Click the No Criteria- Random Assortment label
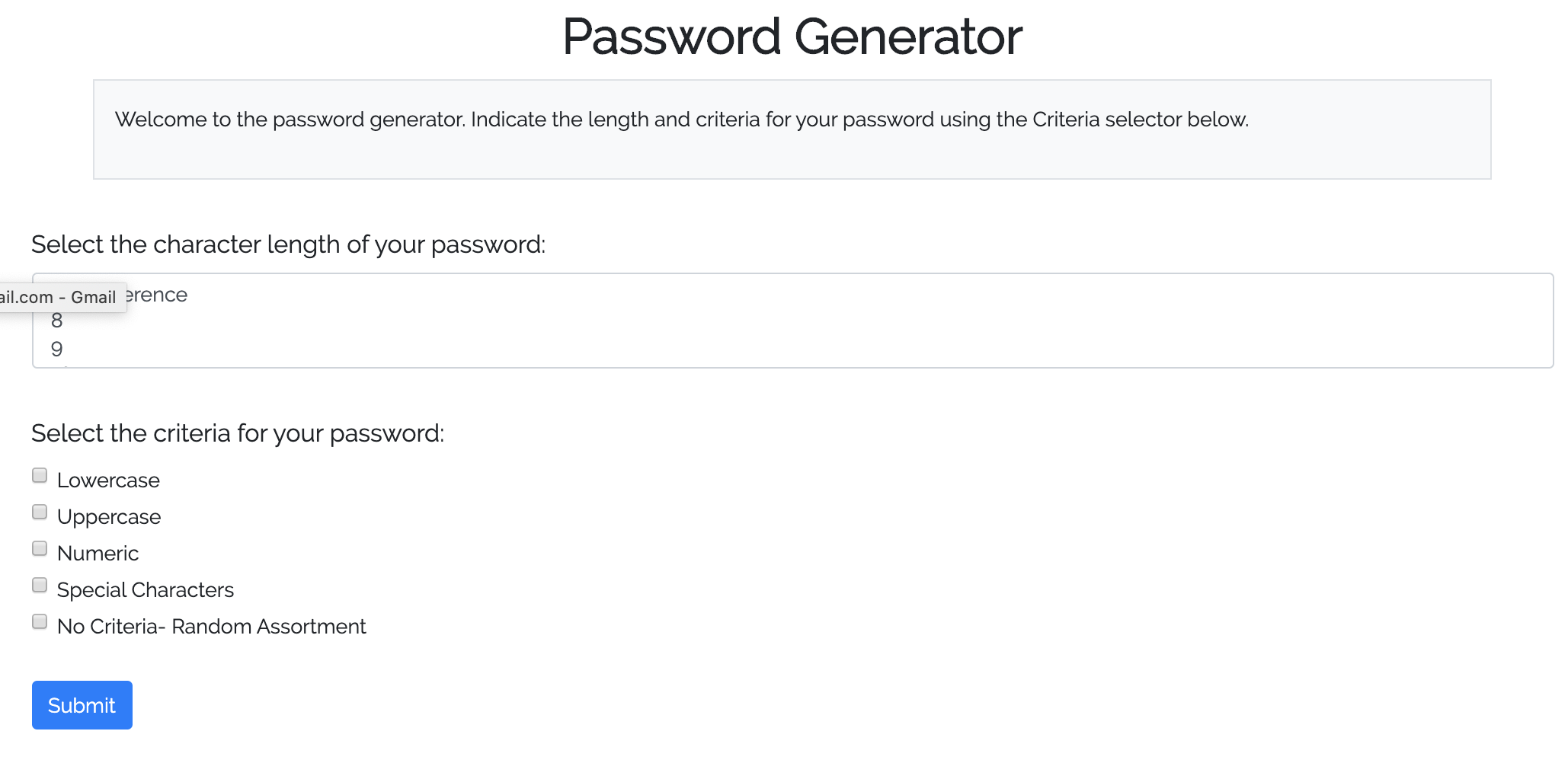Viewport: 1568px width, 763px height. click(211, 626)
